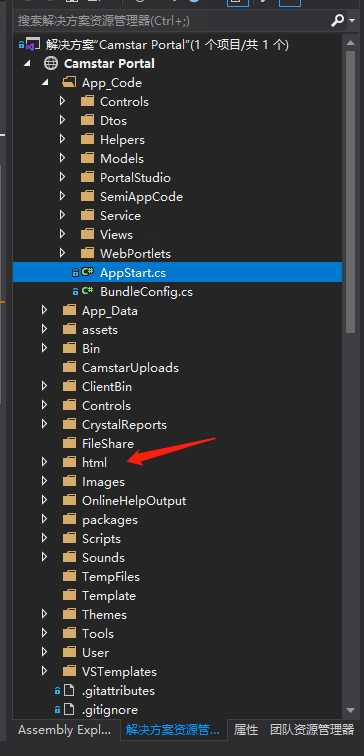Click the Solution Explorer search input field
Screen dimensions: 364x756
pos(171,21)
